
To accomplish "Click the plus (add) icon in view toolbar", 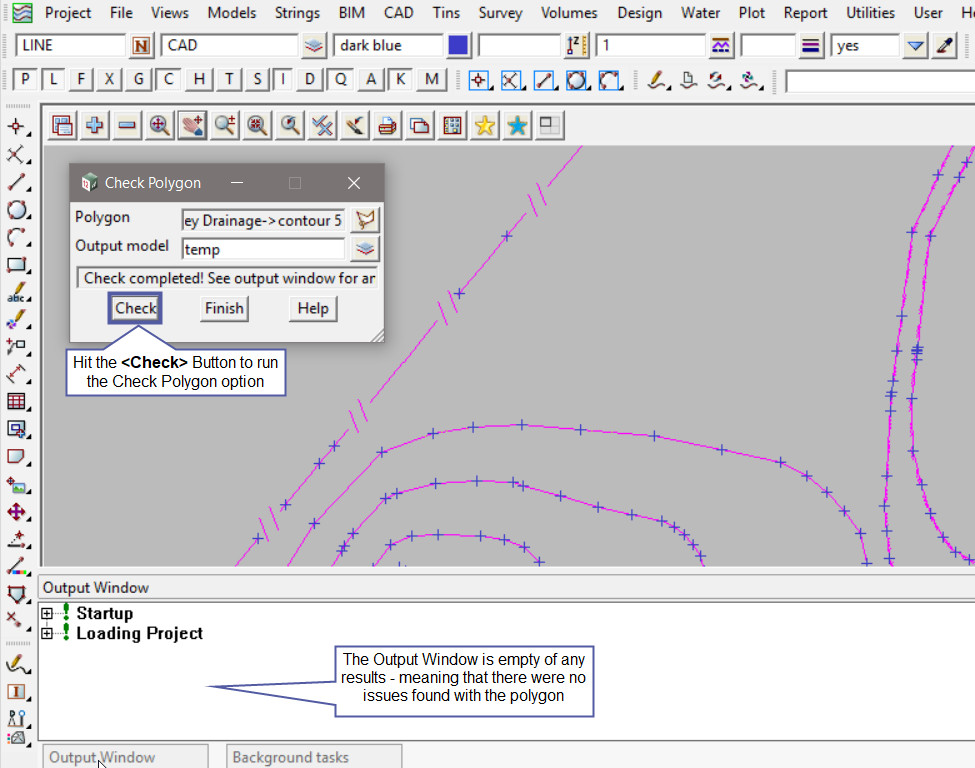I will pyautogui.click(x=95, y=125).
